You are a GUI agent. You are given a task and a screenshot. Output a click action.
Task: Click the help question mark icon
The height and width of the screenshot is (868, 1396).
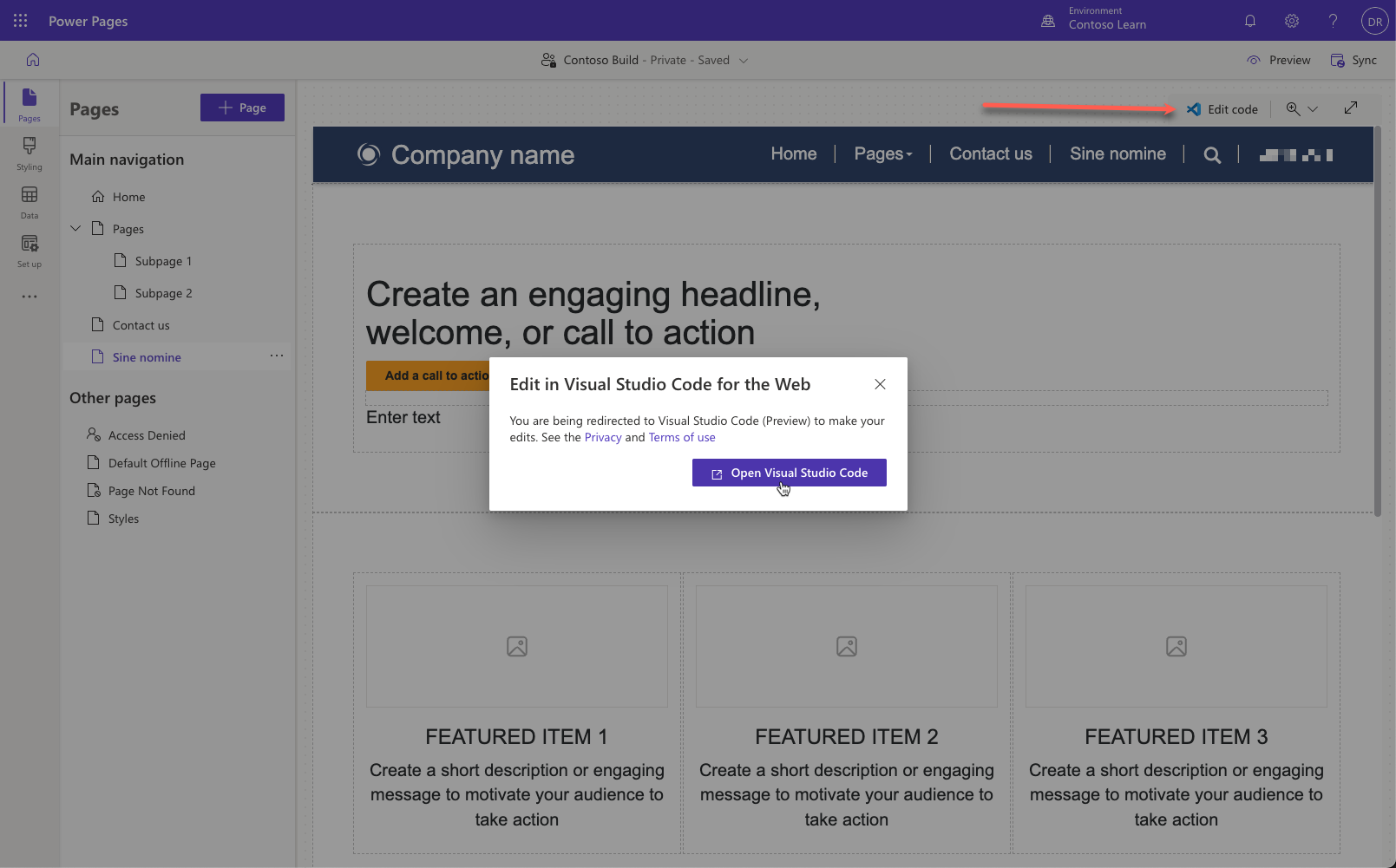coord(1333,21)
